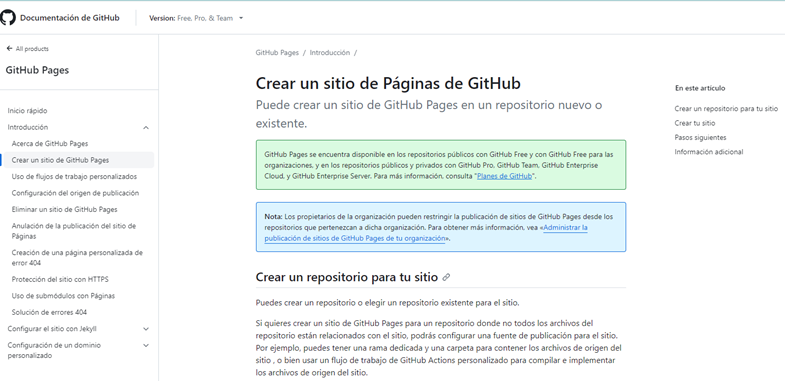Jump to Información adicional section
This screenshot has width=785, height=381.
[x=709, y=152]
